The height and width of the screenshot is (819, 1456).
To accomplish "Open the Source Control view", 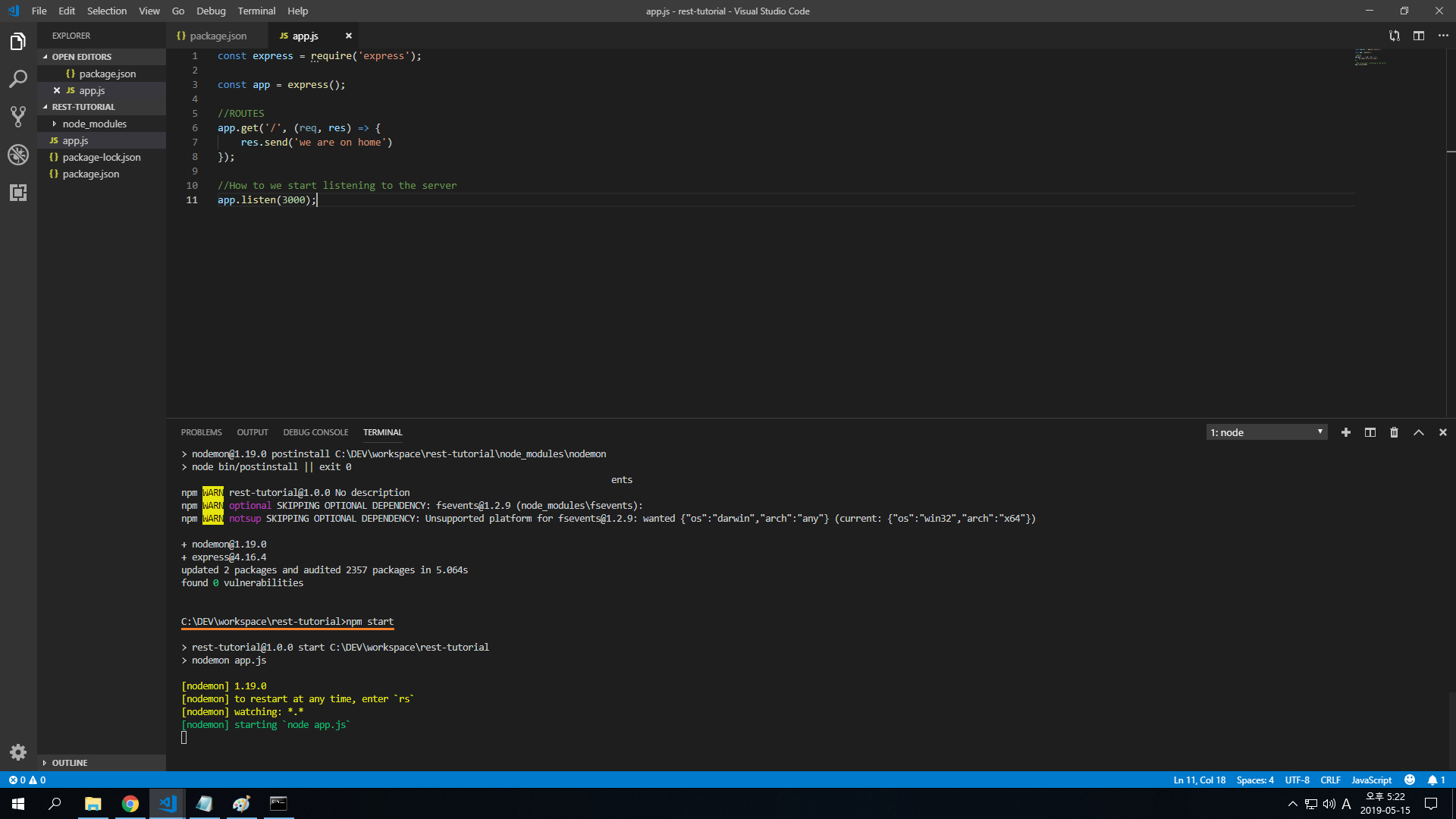I will click(18, 116).
